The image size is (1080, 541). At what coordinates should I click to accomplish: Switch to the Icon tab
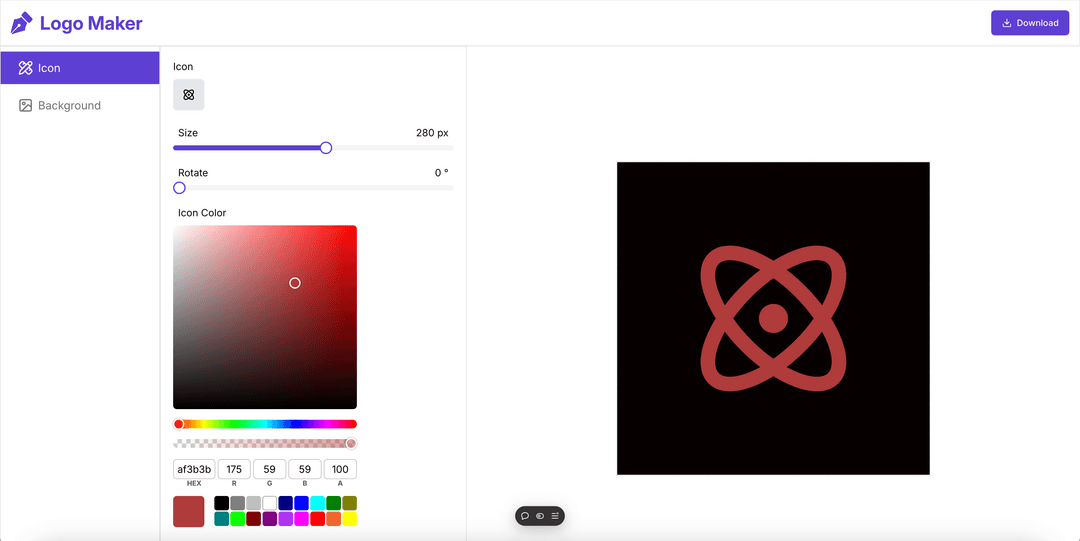coord(80,68)
